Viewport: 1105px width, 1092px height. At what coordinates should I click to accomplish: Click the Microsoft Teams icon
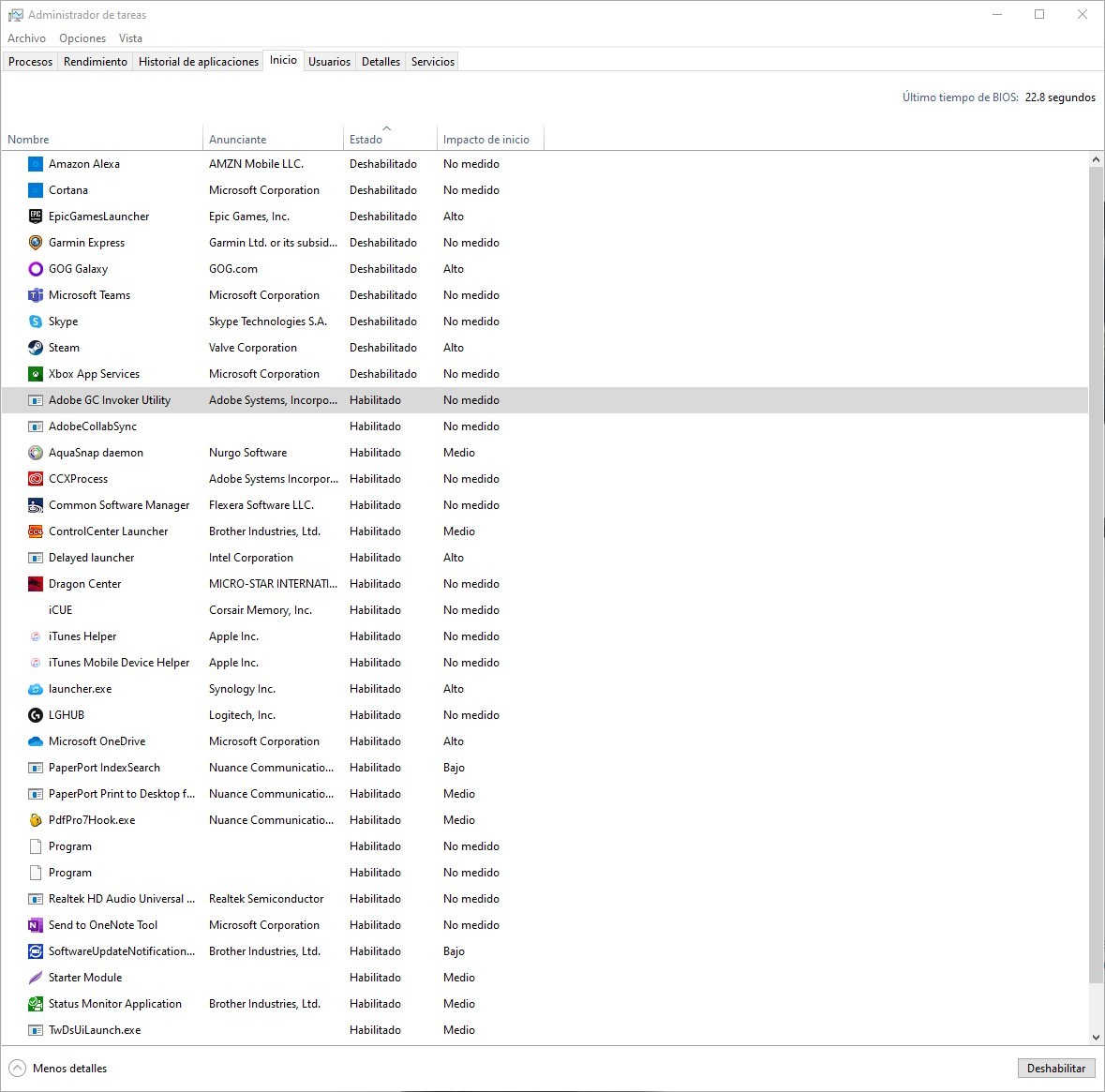pos(36,295)
